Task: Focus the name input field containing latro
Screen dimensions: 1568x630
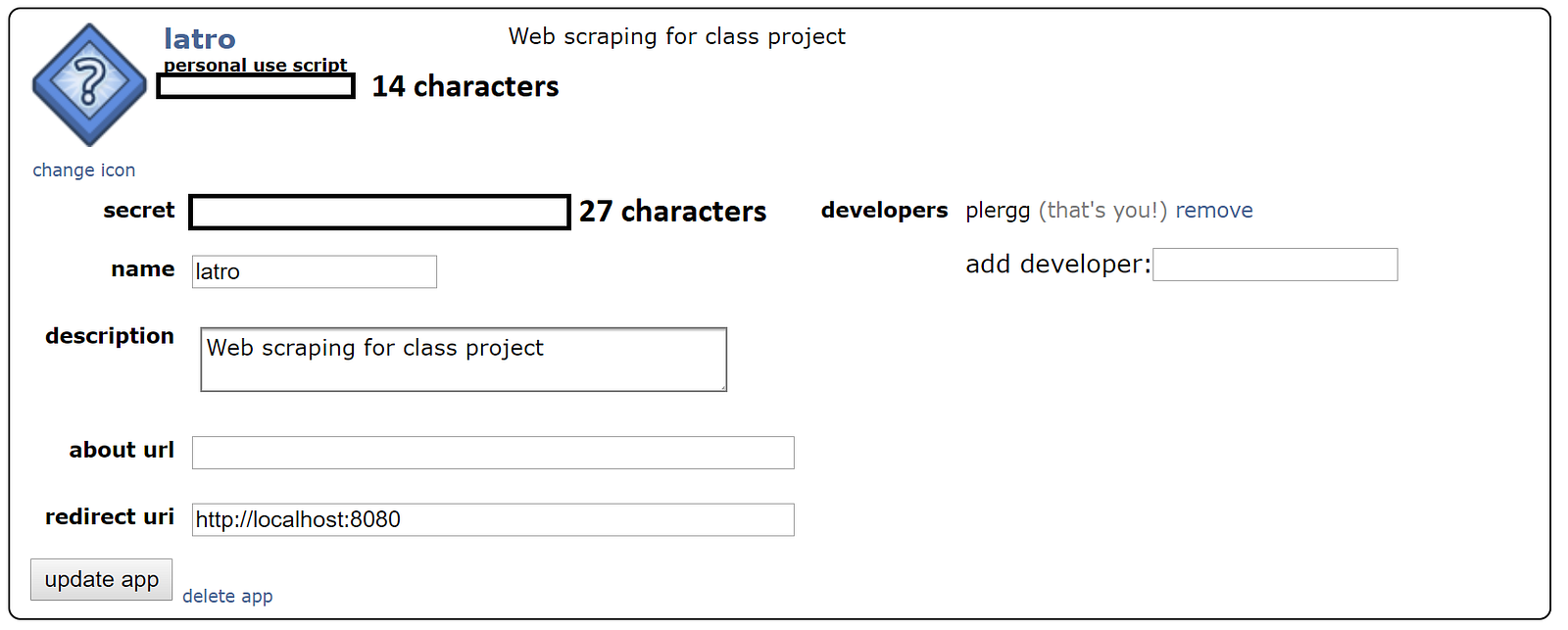Action: tap(315, 271)
